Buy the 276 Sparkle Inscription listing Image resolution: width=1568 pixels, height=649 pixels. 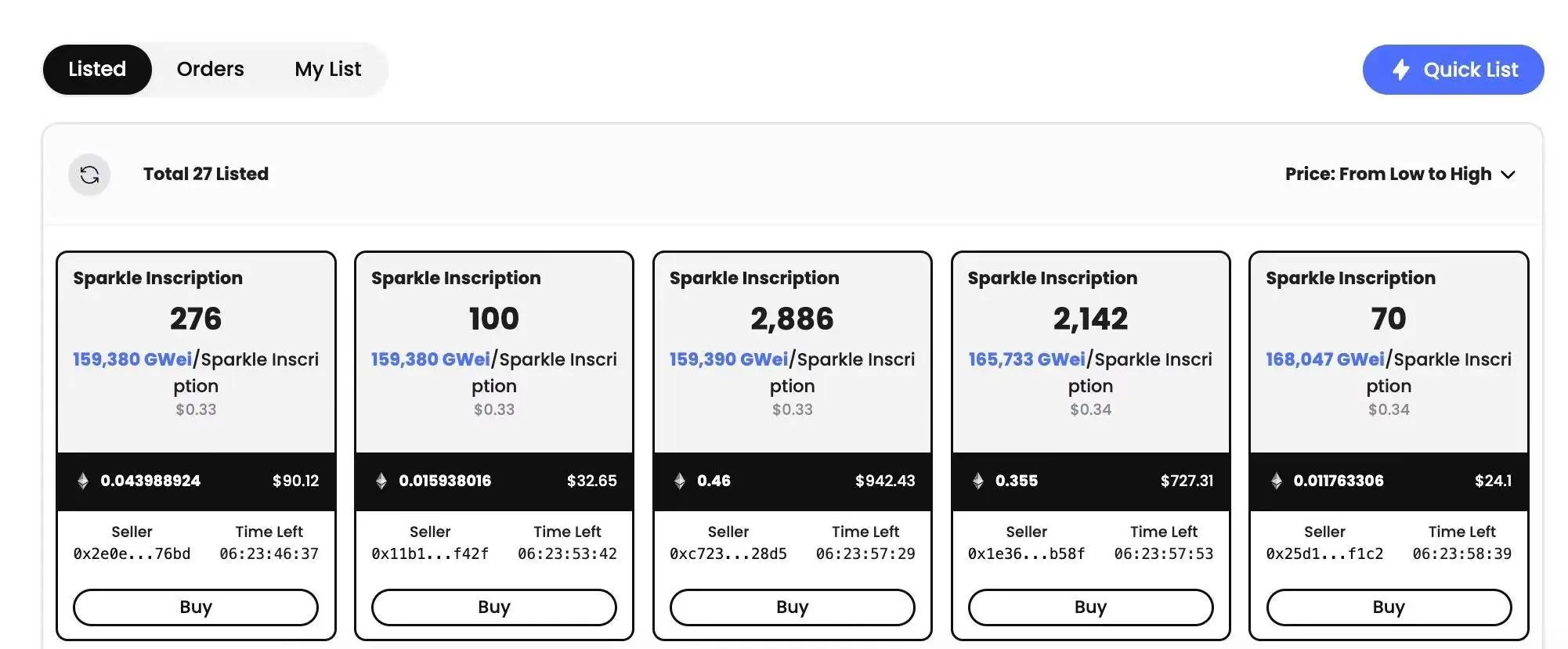point(196,607)
